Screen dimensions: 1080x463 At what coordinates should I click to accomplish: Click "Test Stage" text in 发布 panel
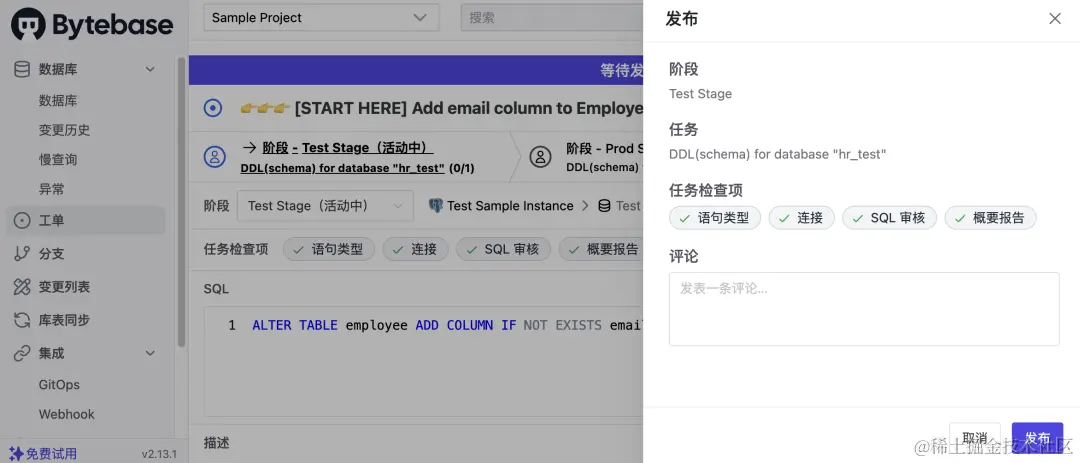(x=700, y=94)
